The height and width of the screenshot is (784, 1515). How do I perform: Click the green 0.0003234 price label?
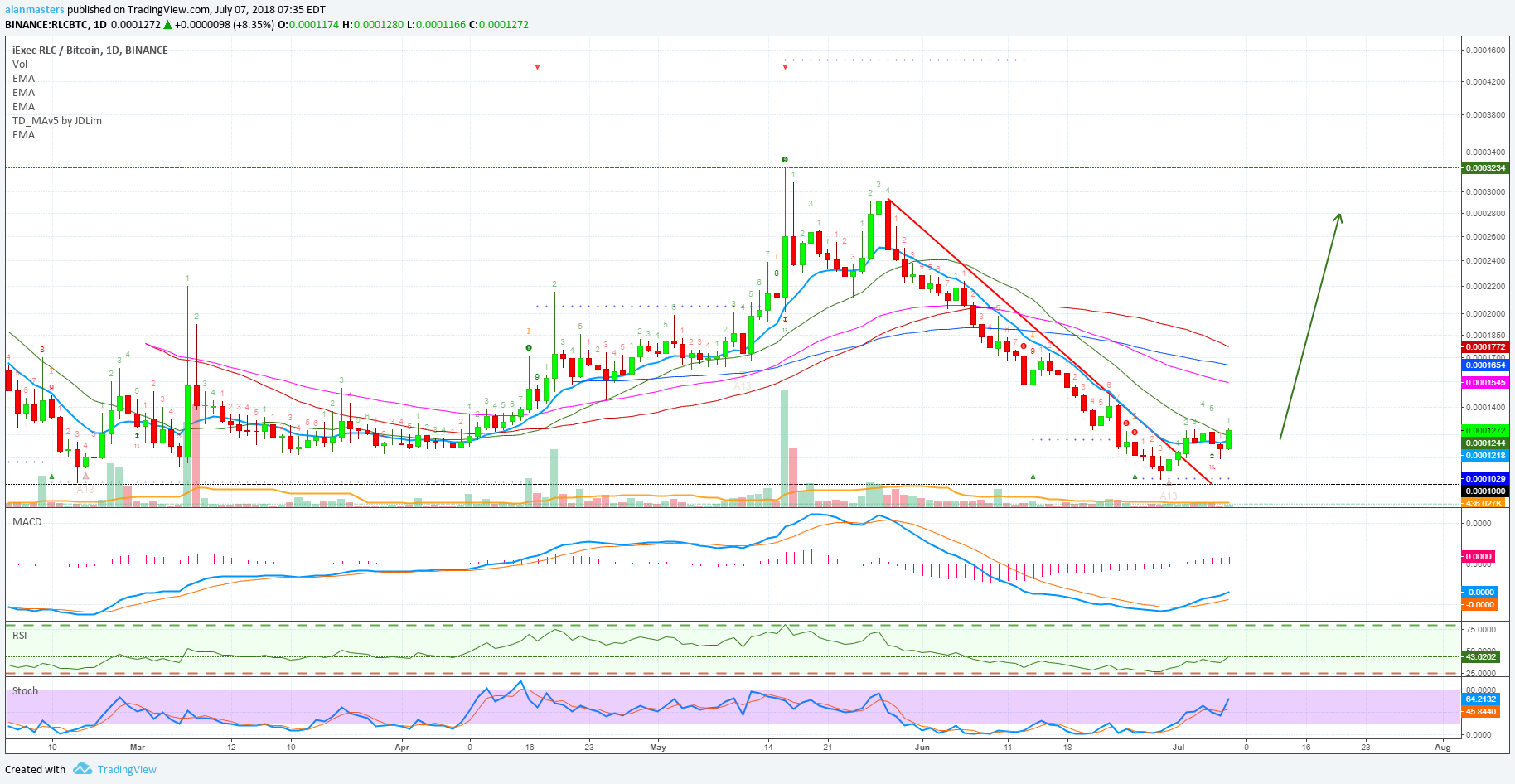[1485, 168]
